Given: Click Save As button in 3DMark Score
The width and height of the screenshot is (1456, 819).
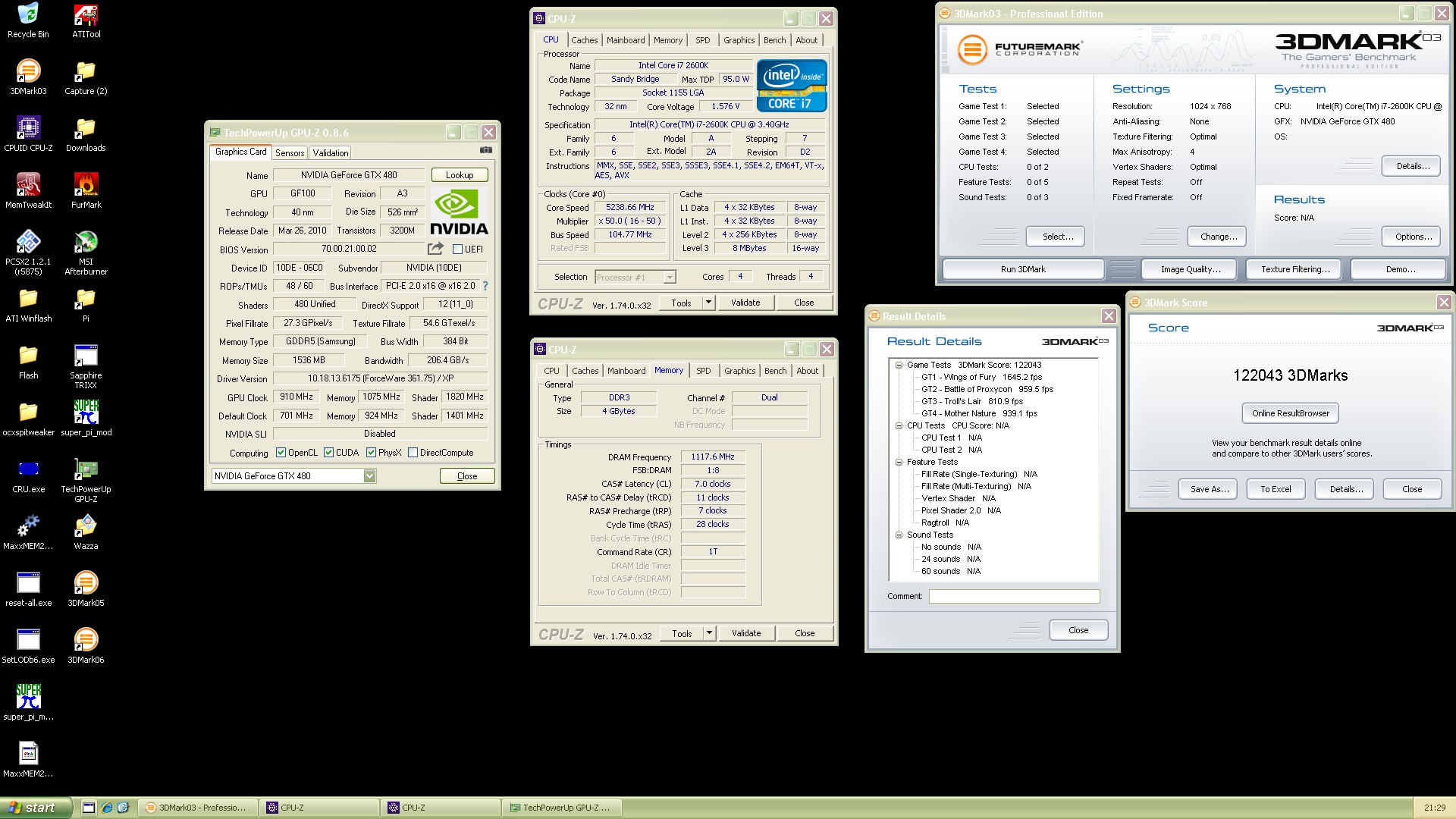Looking at the screenshot, I should click(1209, 489).
